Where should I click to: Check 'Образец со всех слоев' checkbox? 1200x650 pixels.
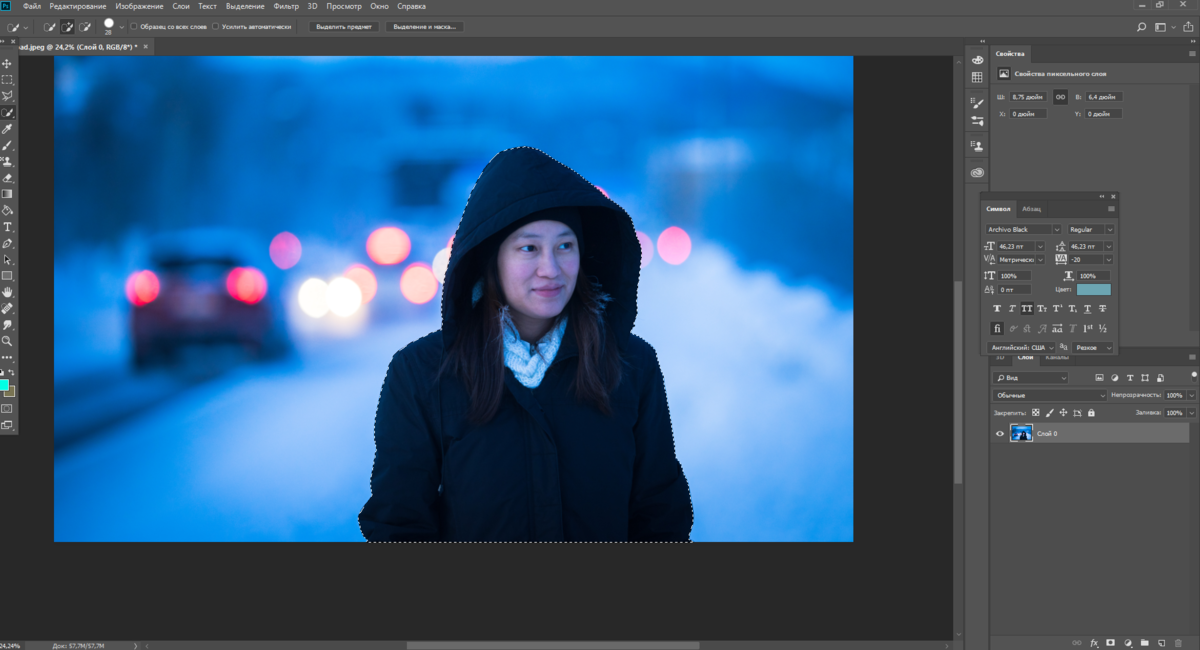coord(134,27)
